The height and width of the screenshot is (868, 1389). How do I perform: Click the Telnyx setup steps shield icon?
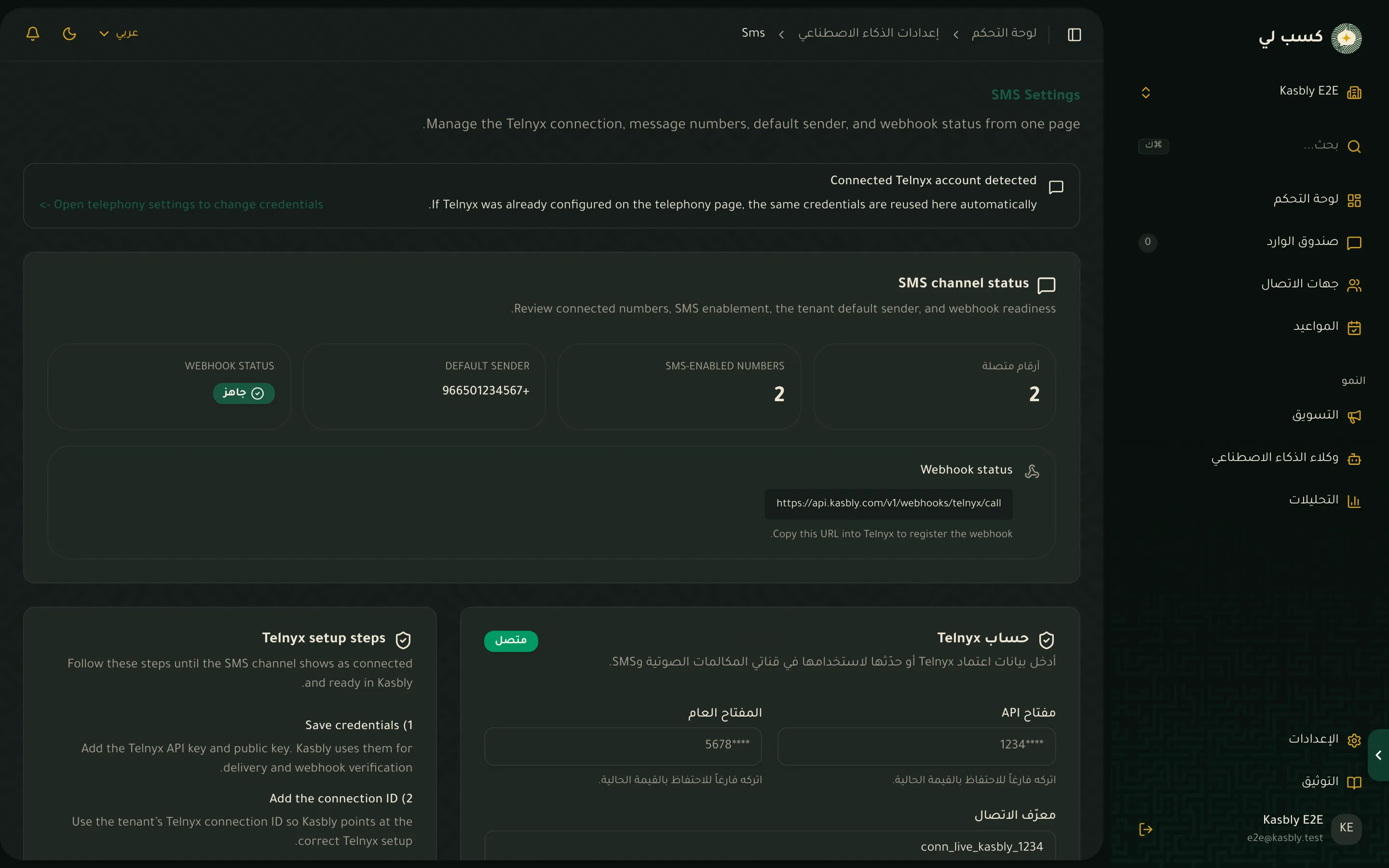(404, 639)
